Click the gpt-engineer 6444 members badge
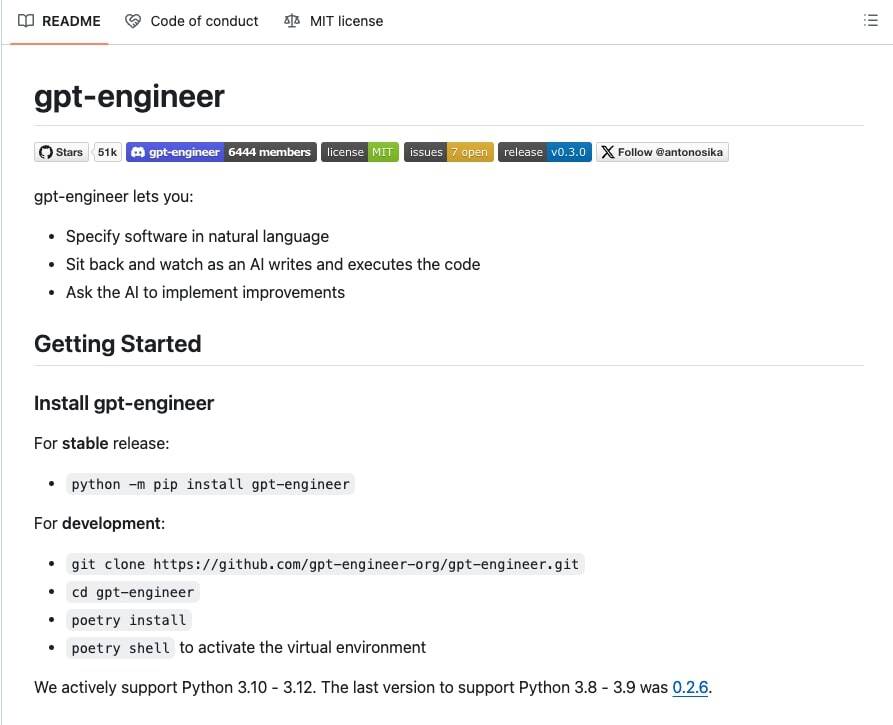 pyautogui.click(x=220, y=152)
